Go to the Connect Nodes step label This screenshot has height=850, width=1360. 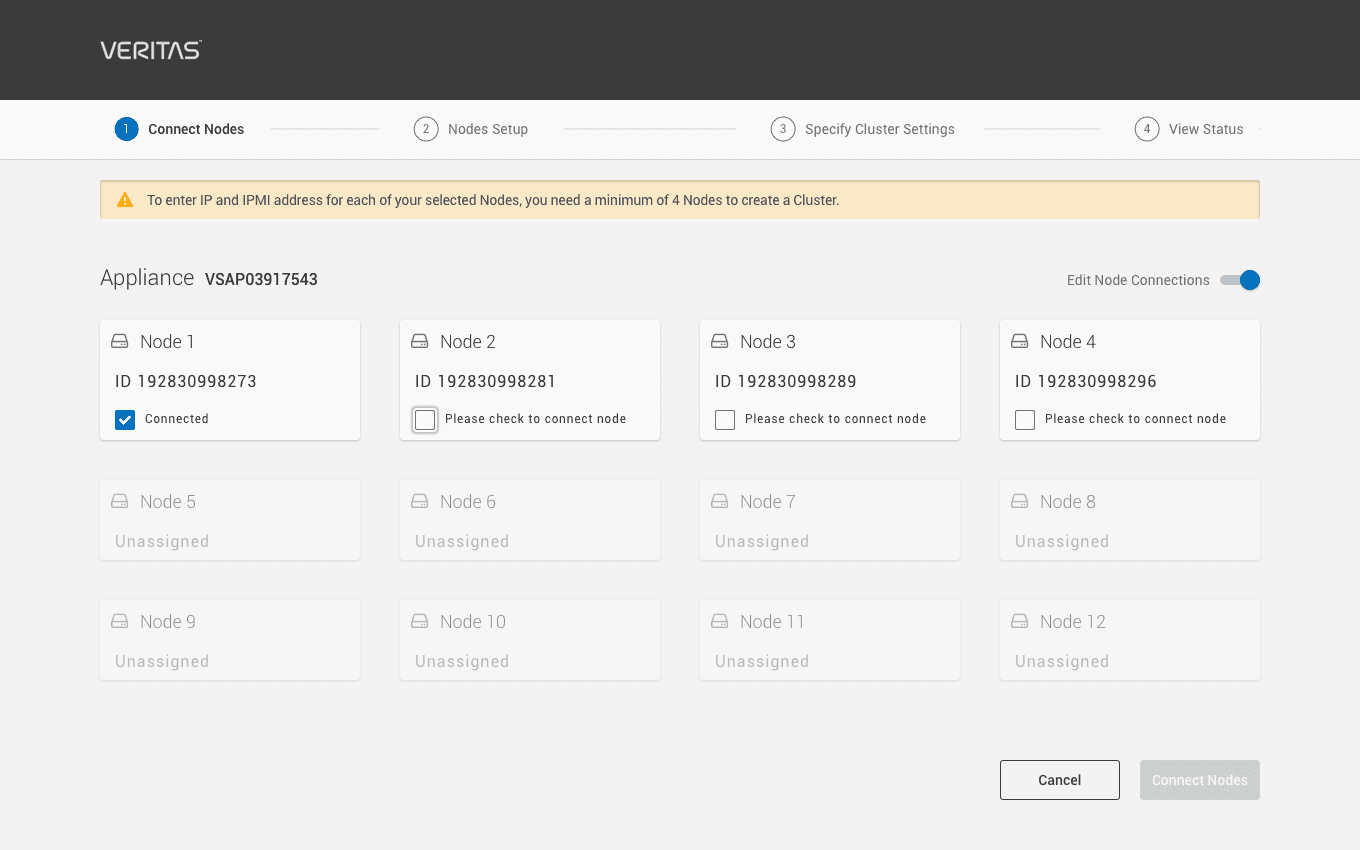(x=196, y=129)
